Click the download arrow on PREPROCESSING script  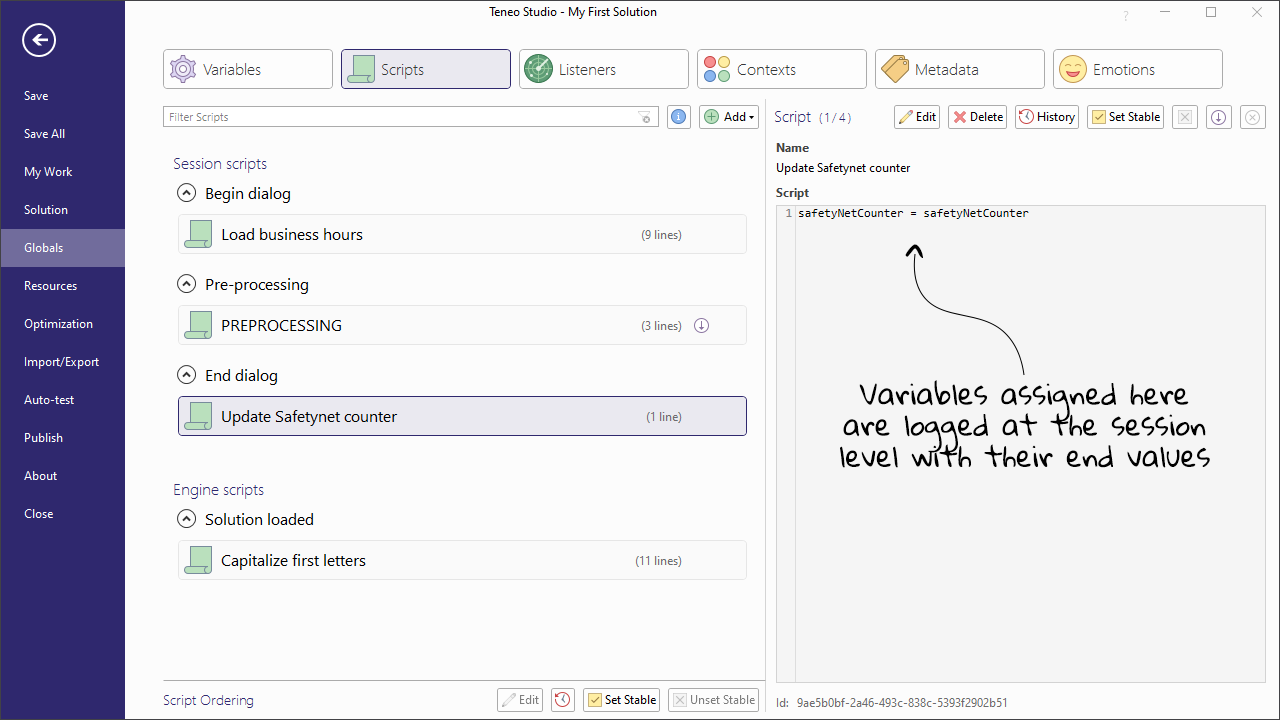coord(701,325)
